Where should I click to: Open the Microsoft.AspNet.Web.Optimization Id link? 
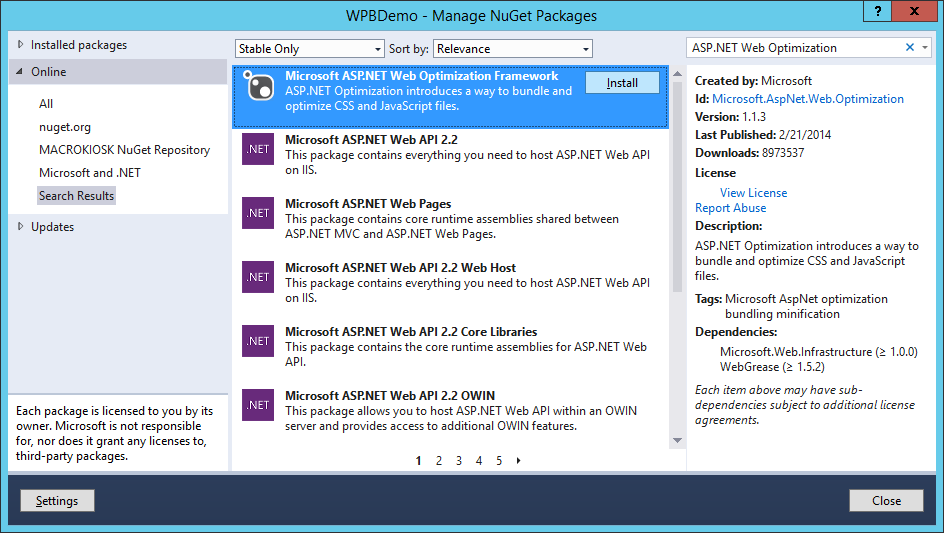(x=808, y=99)
